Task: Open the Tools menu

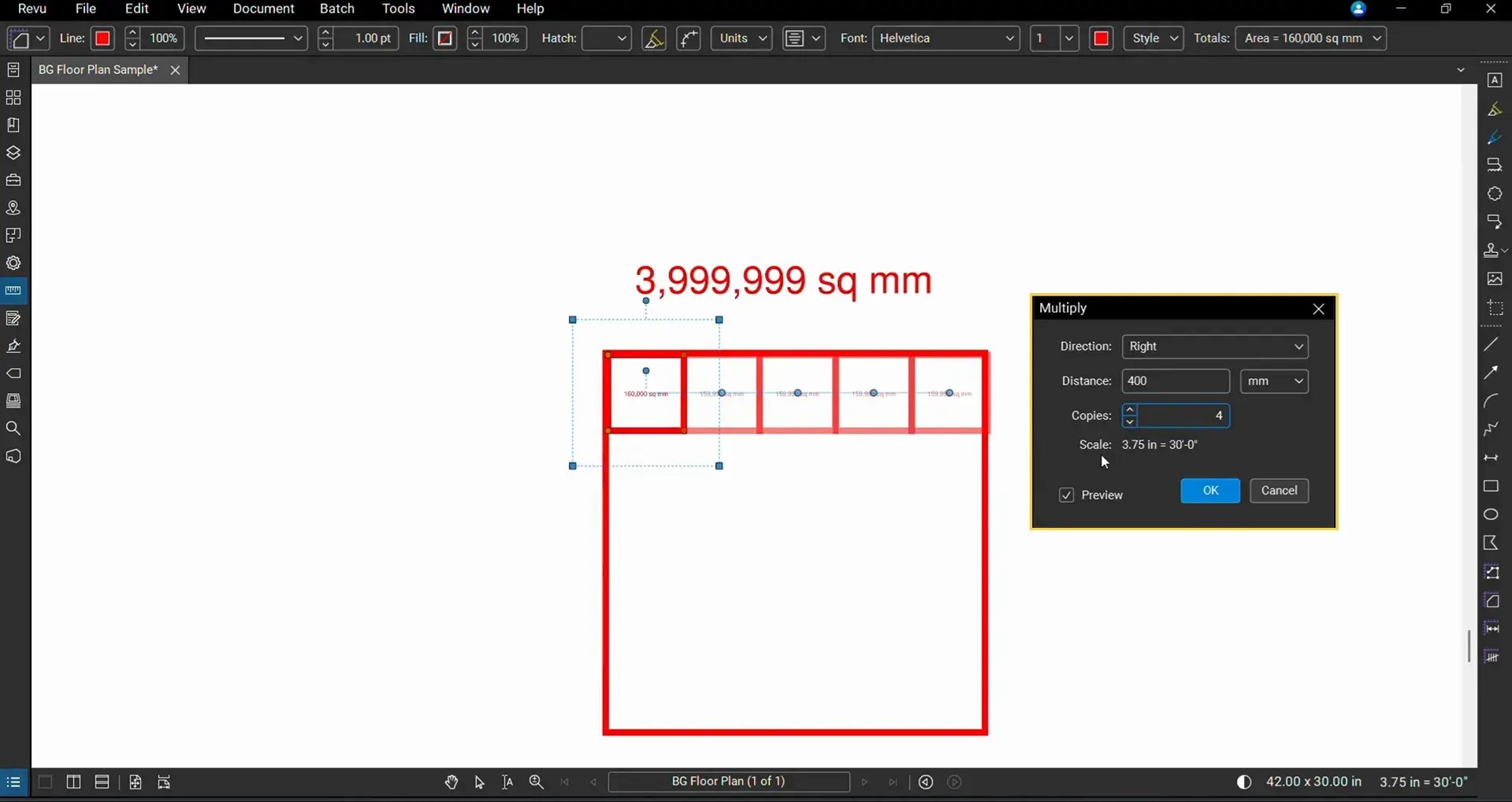Action: click(398, 9)
